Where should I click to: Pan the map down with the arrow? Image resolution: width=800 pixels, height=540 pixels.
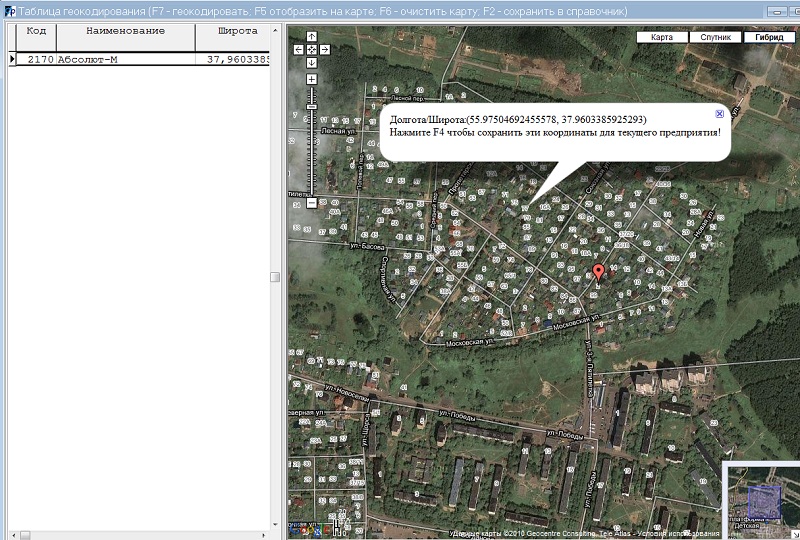coord(312,61)
